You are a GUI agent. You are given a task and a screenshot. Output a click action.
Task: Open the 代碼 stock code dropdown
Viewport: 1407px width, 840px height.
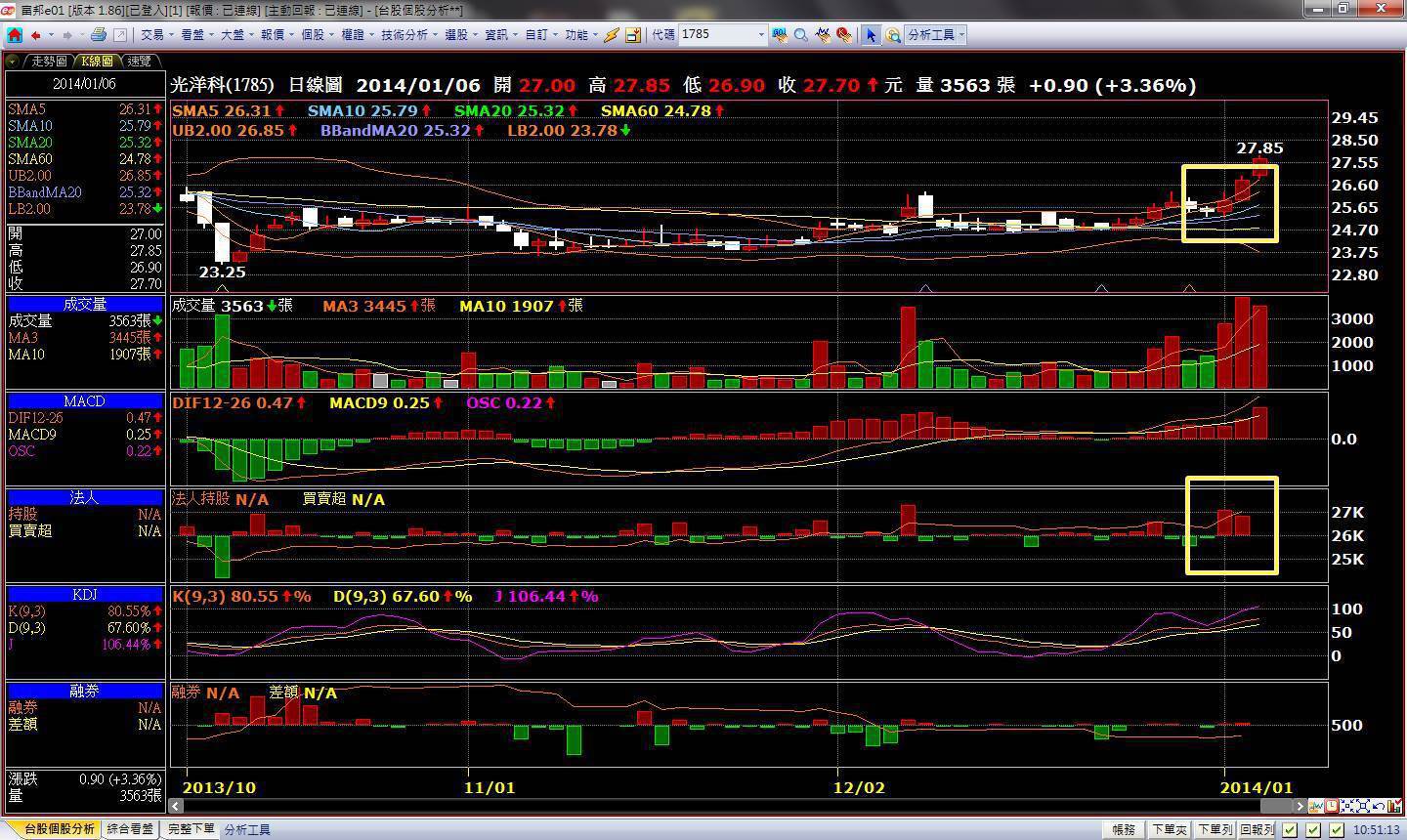click(x=761, y=35)
